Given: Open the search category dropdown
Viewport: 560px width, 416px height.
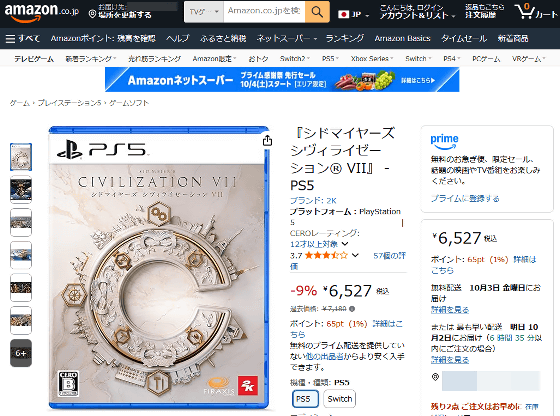Looking at the screenshot, I should point(204,12).
